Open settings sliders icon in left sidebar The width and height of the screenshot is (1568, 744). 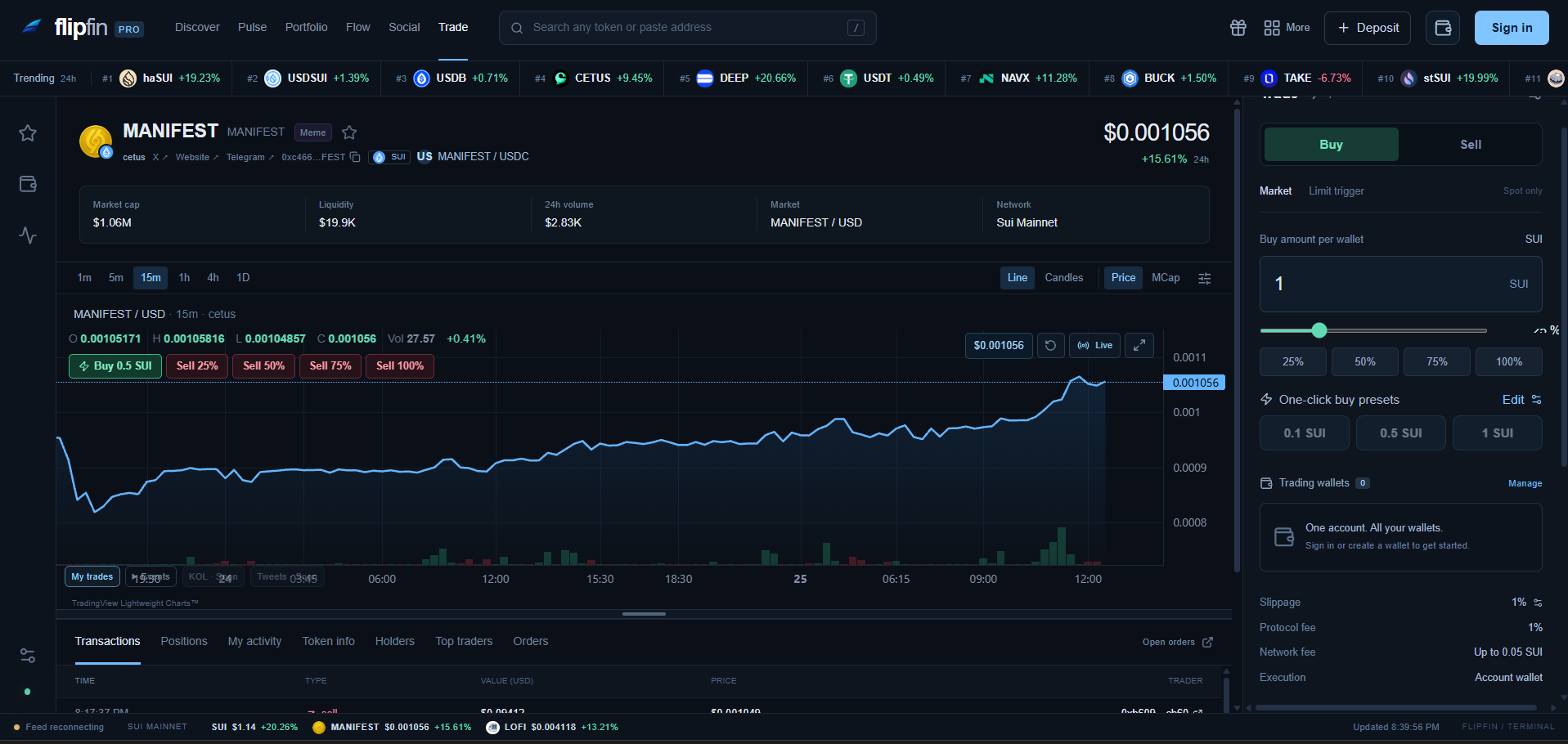click(x=28, y=656)
